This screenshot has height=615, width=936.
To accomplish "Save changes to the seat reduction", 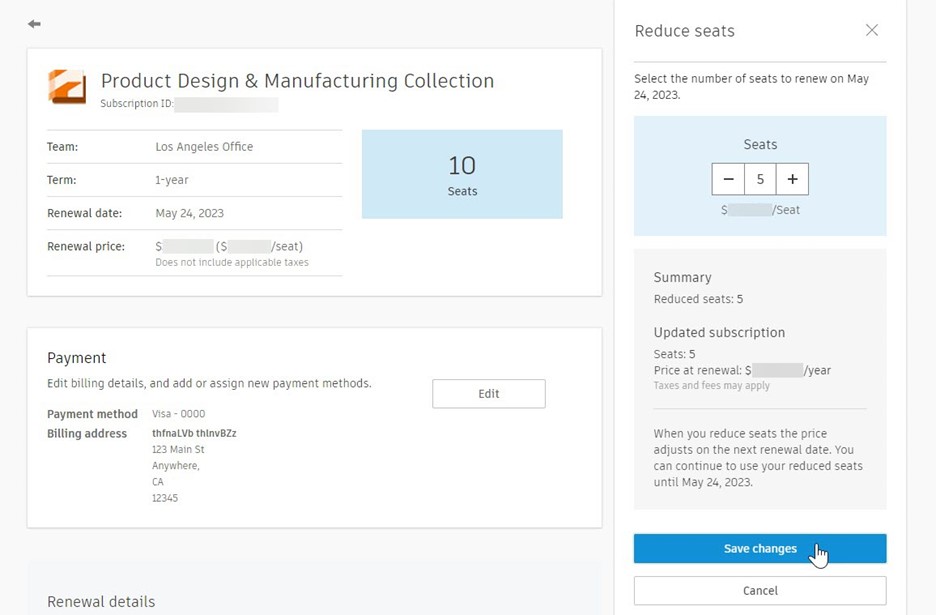I will (760, 549).
